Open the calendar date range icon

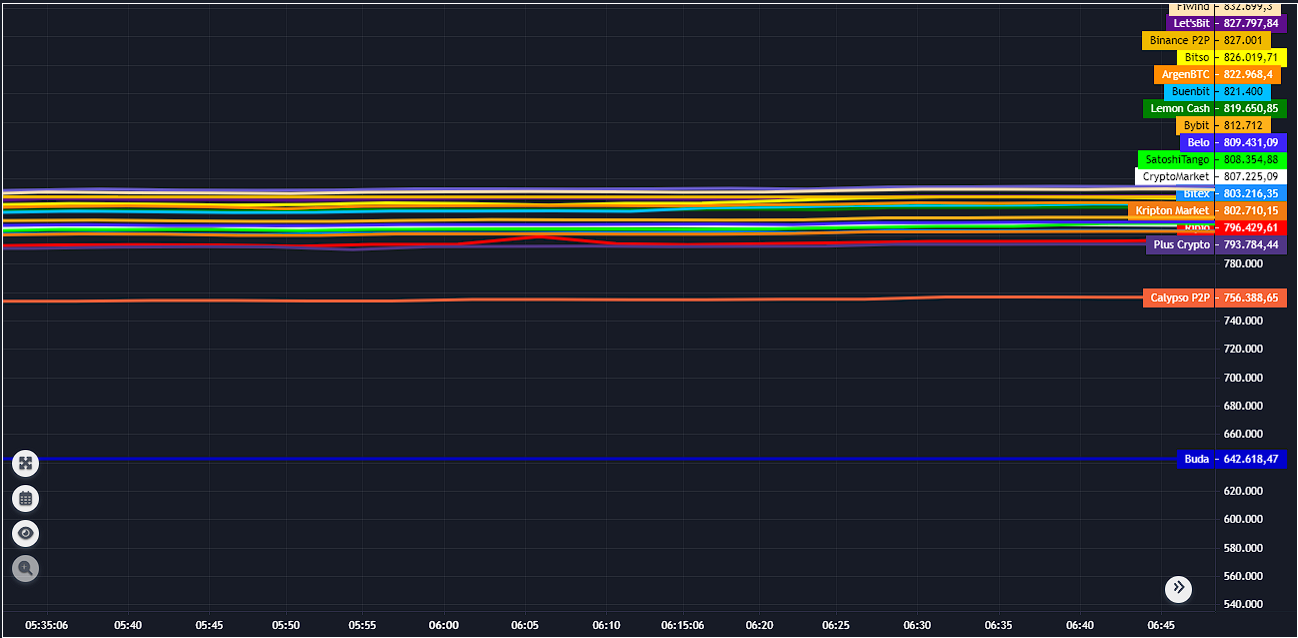coord(26,498)
